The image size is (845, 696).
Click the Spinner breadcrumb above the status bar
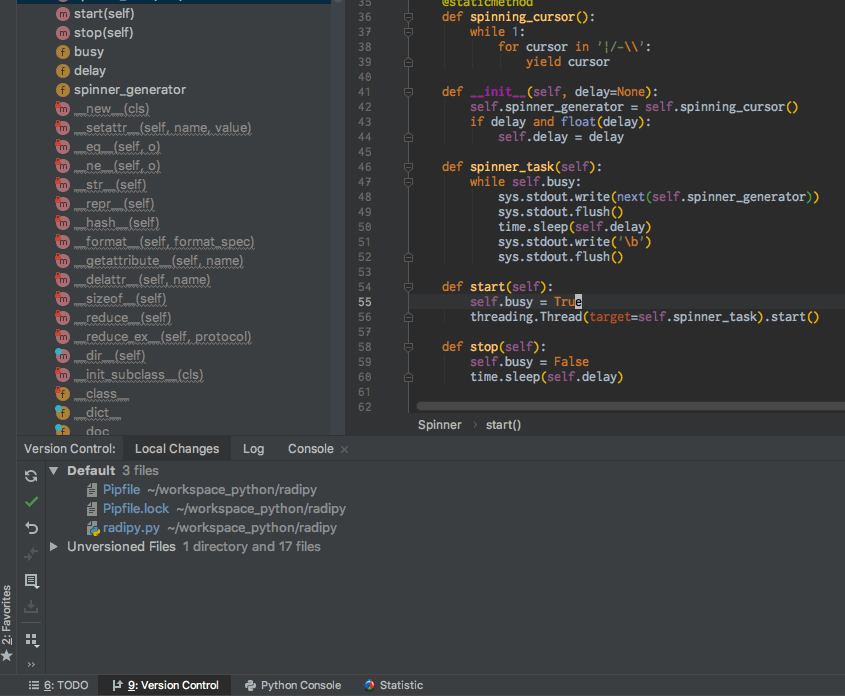pyautogui.click(x=439, y=424)
